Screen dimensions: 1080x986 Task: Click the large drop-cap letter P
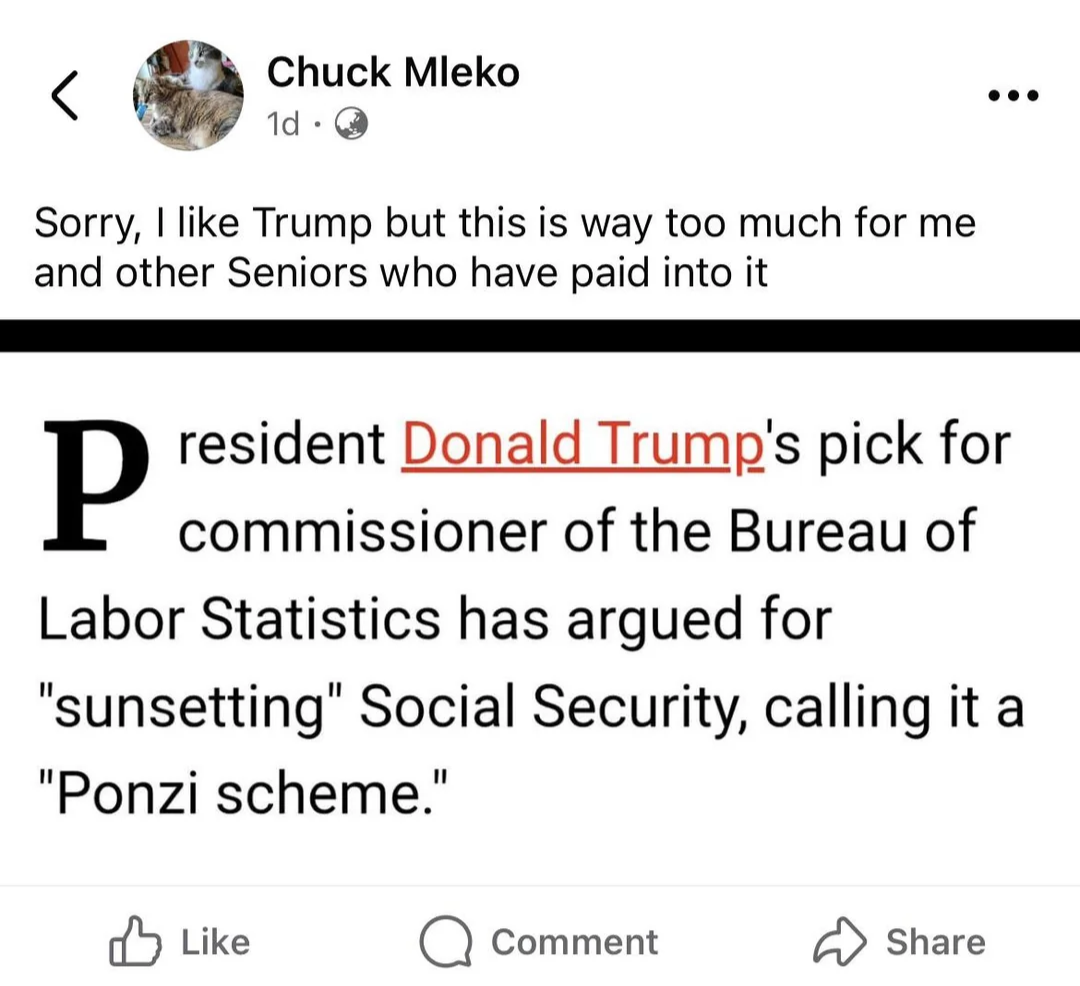[94, 486]
